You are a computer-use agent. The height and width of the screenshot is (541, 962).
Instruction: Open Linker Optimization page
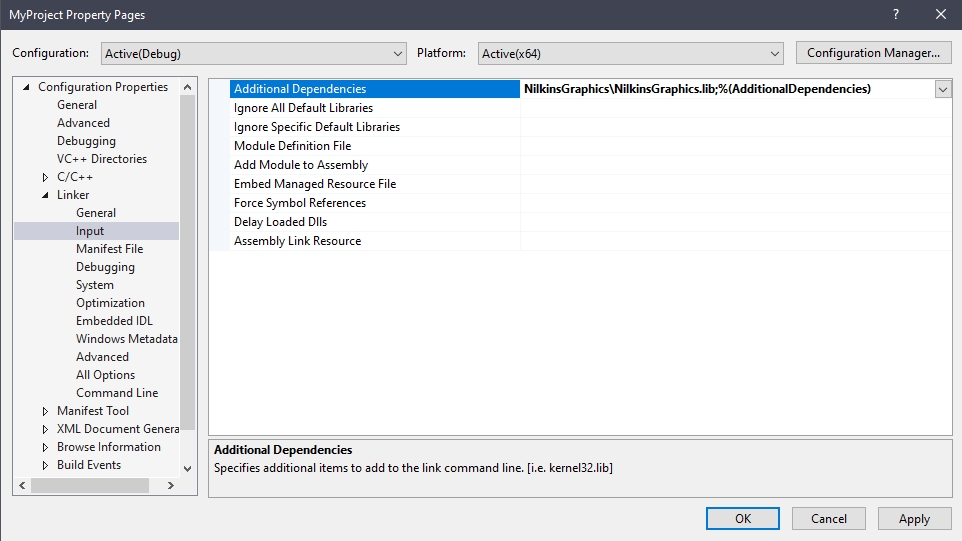pos(110,302)
